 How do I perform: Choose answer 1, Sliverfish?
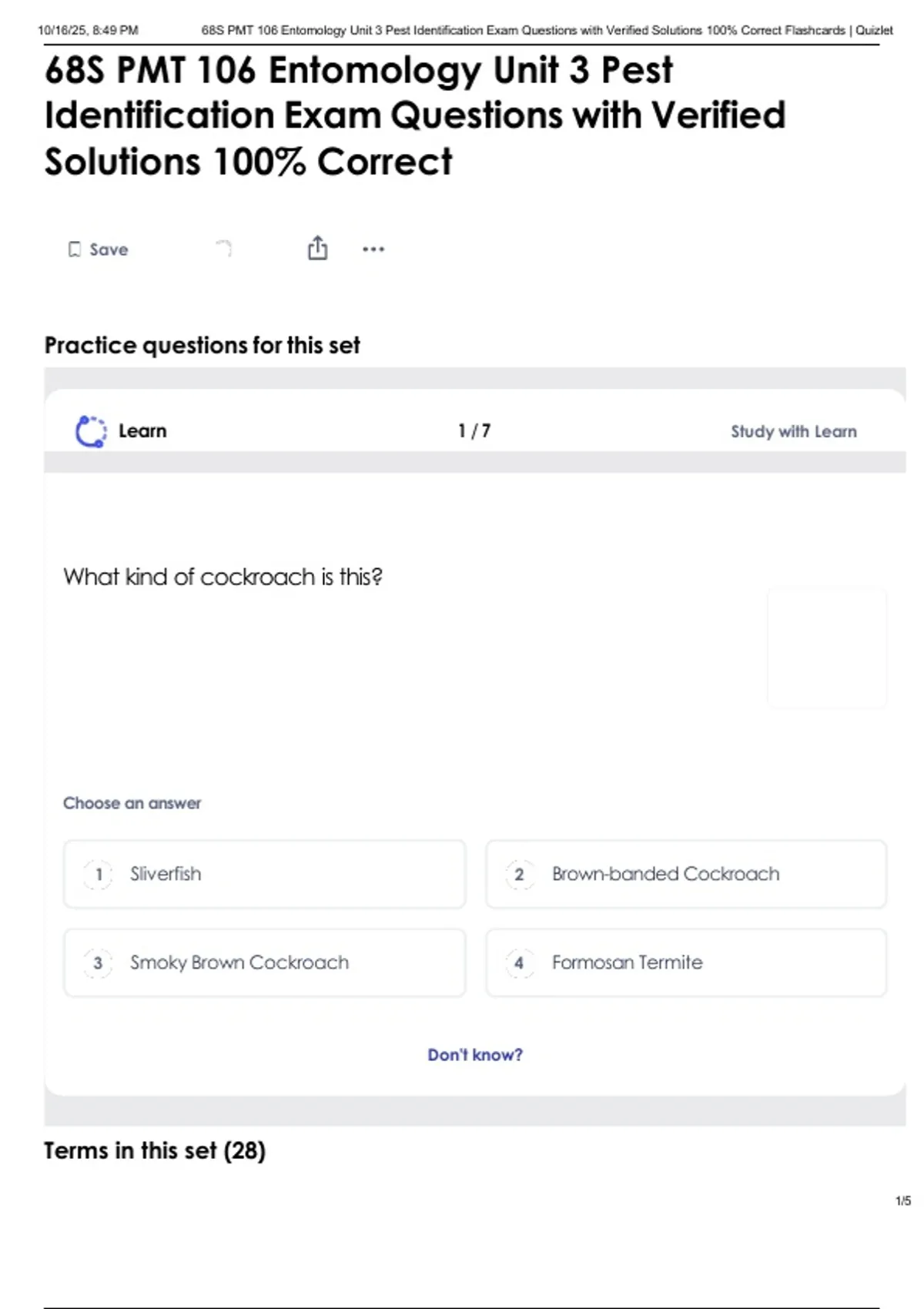click(x=264, y=874)
